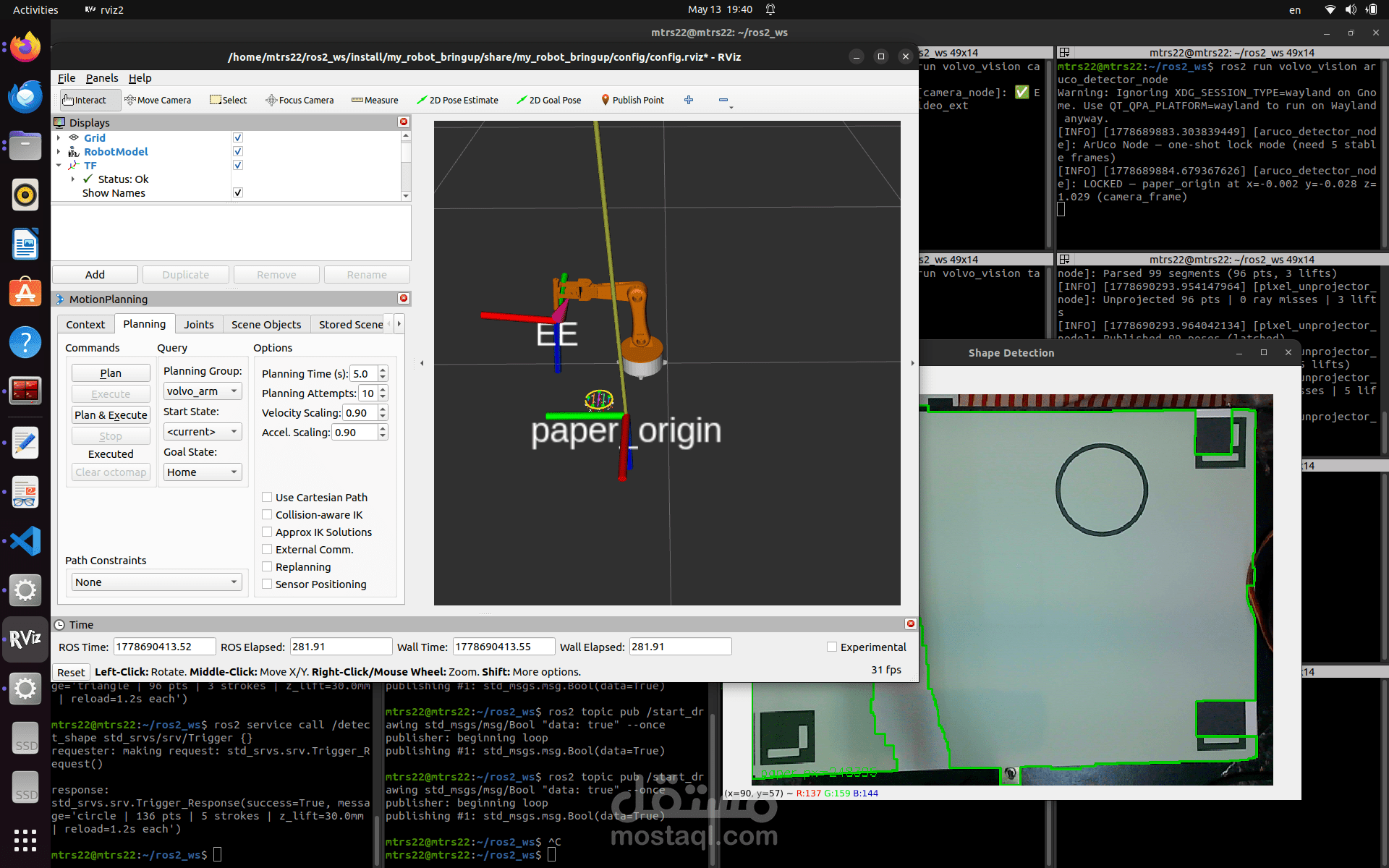Enable the Experimental time checkbox

point(832,647)
